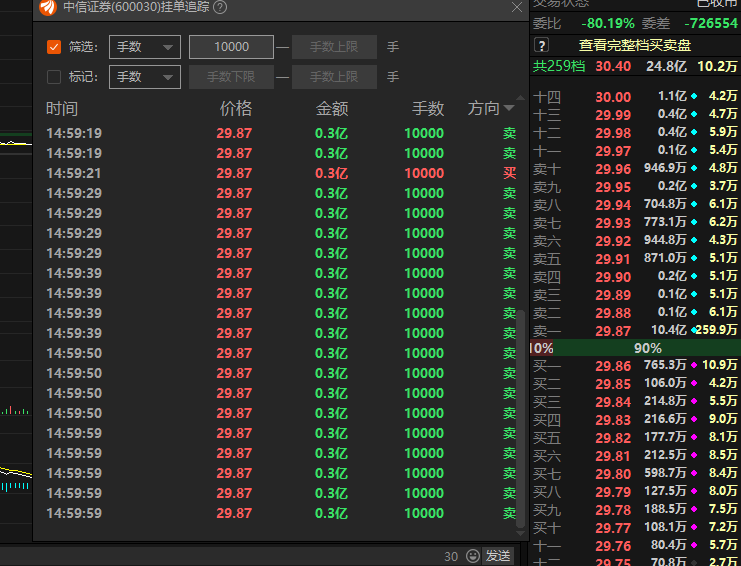
Task: Click the magenta diamond marker on 买十 row
Action: pos(694,527)
